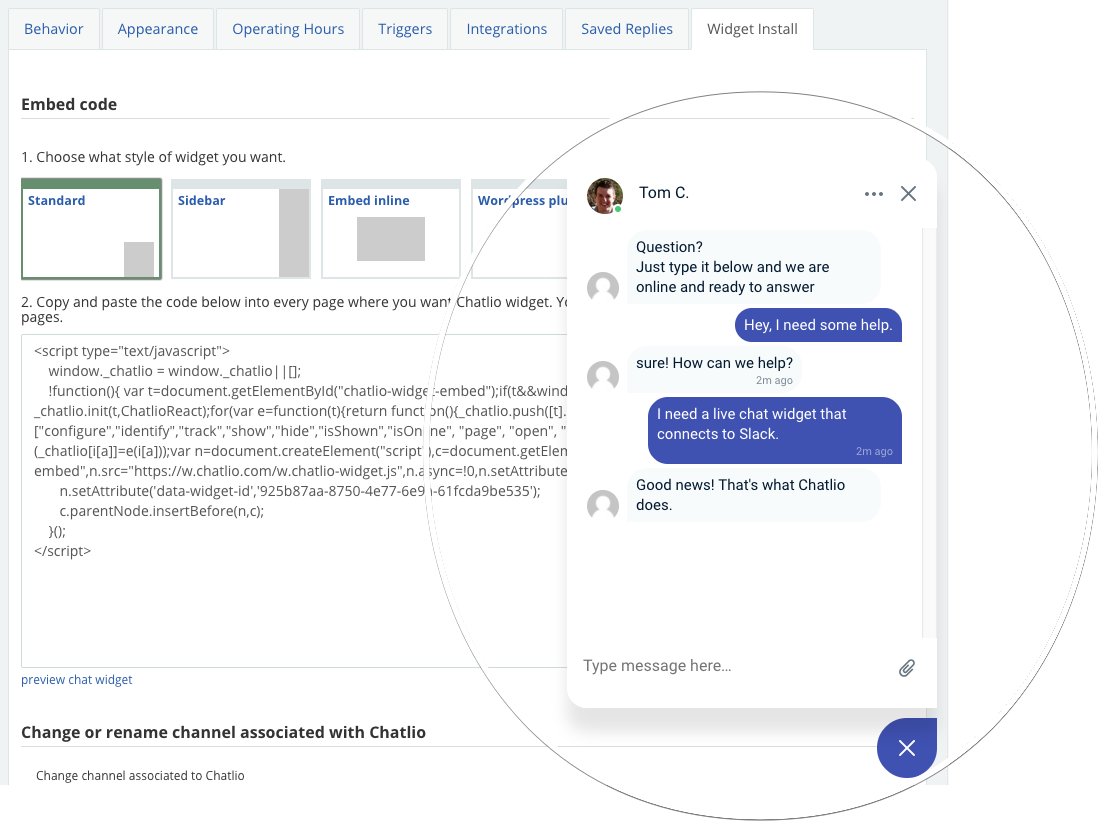Click the round blue chat launcher button
The width and height of the screenshot is (1102, 824).
click(907, 748)
